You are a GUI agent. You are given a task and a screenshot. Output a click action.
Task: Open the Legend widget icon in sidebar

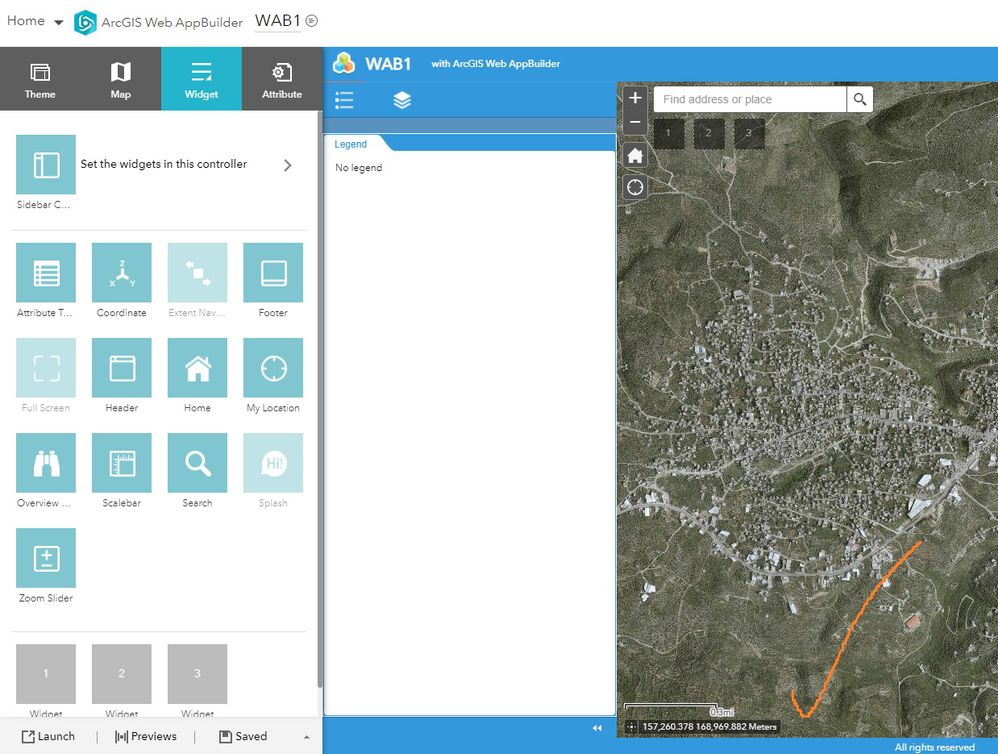coord(344,100)
